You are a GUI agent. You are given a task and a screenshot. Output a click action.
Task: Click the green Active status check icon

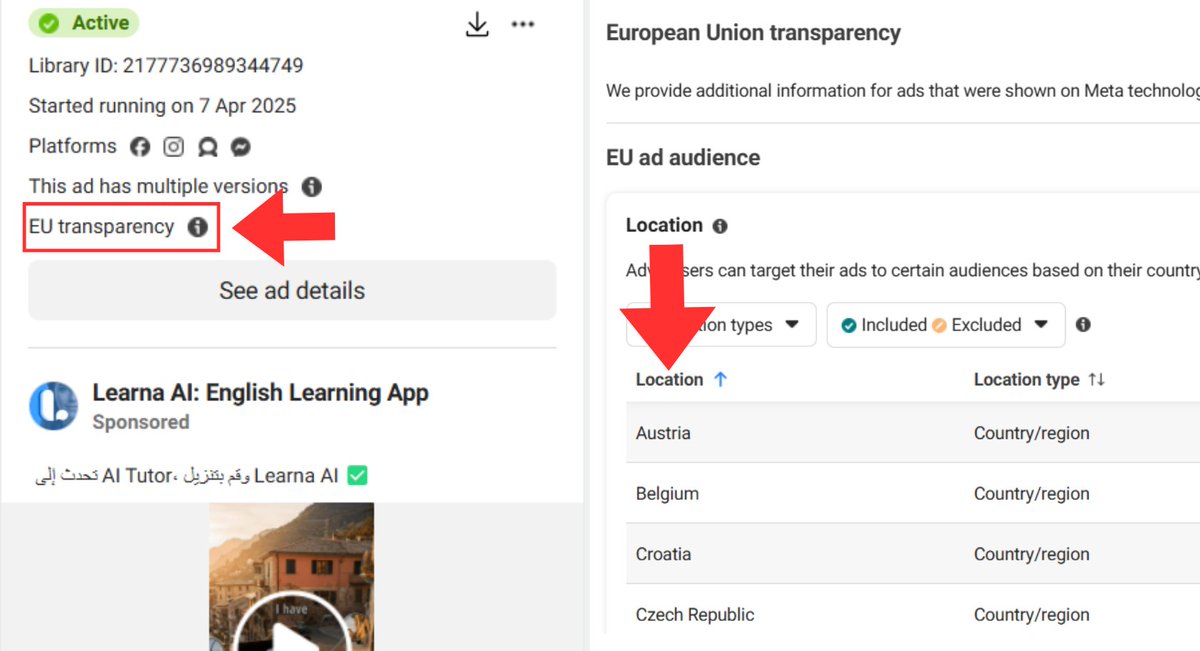click(x=49, y=23)
